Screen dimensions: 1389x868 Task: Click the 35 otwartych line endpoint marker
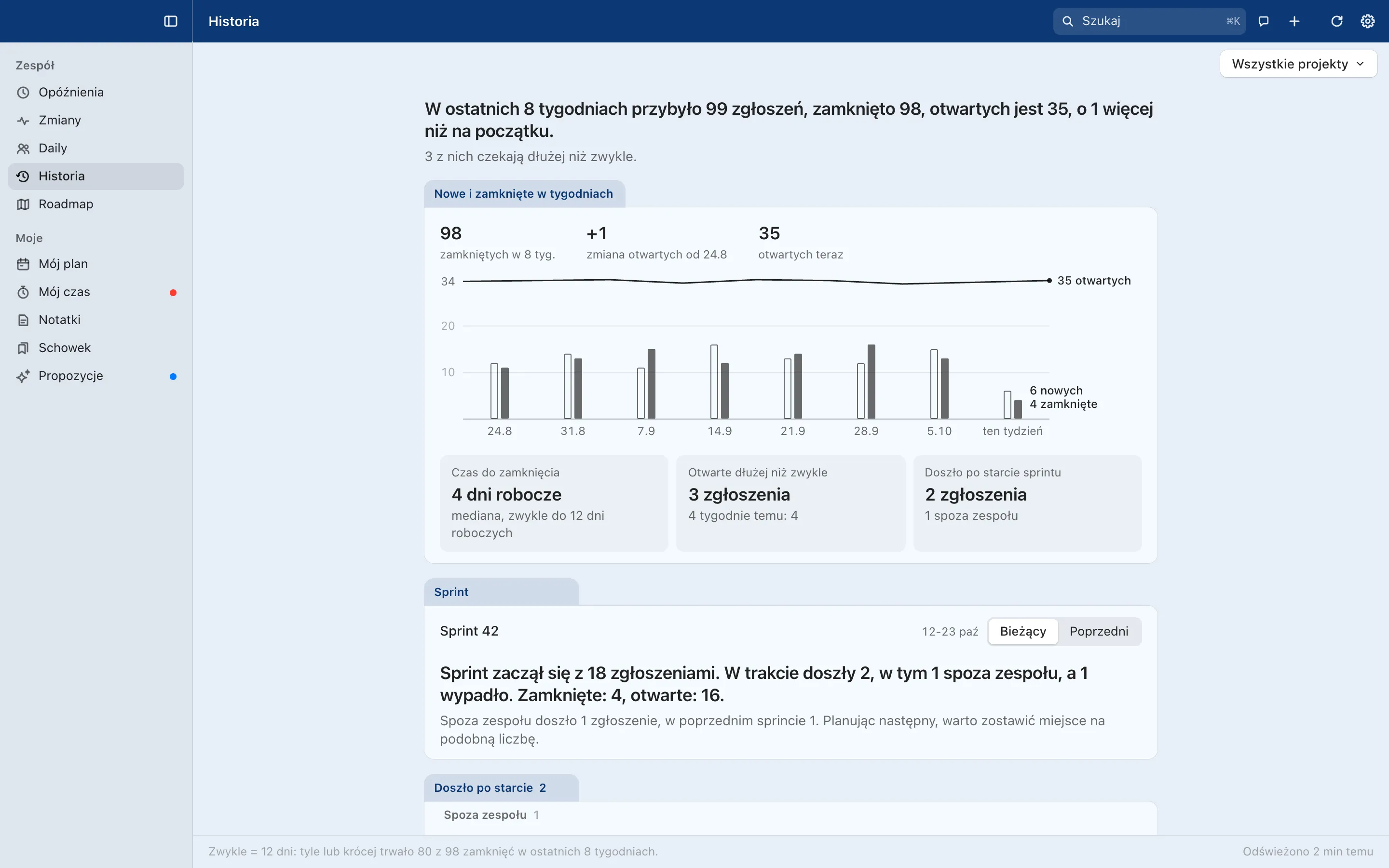coord(1049,281)
